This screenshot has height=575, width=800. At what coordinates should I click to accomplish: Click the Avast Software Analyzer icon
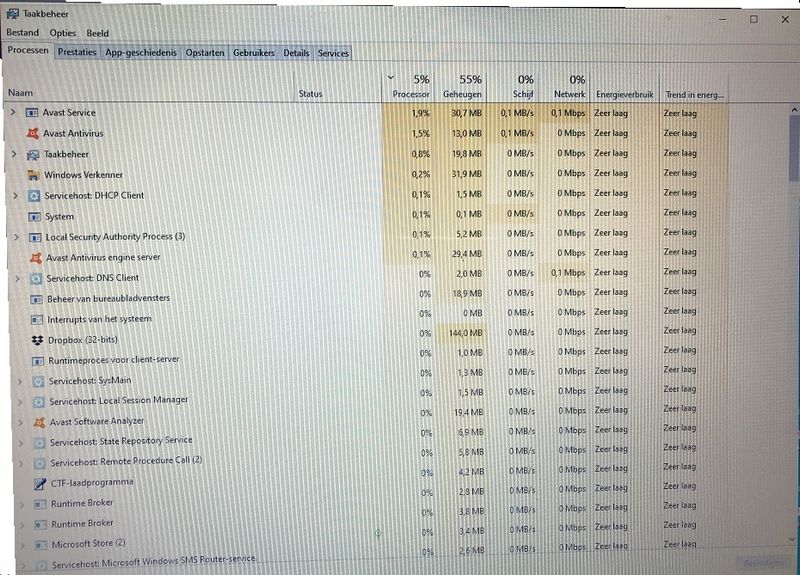[x=39, y=422]
